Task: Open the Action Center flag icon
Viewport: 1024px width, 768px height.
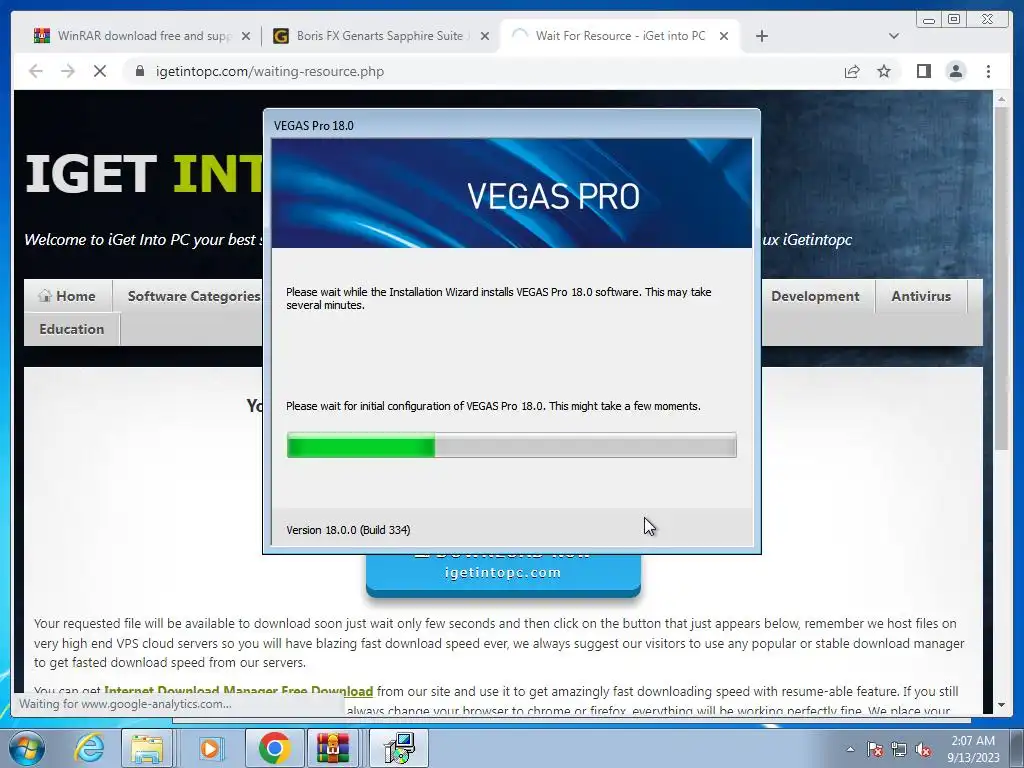Action: point(874,749)
